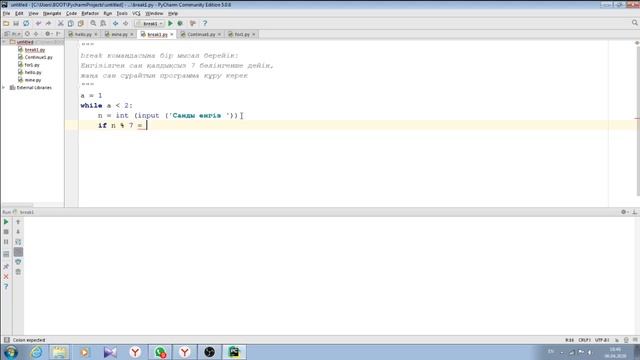Click the Save All toolbar icon
This screenshot has width=640, height=360.
click(x=16, y=24)
